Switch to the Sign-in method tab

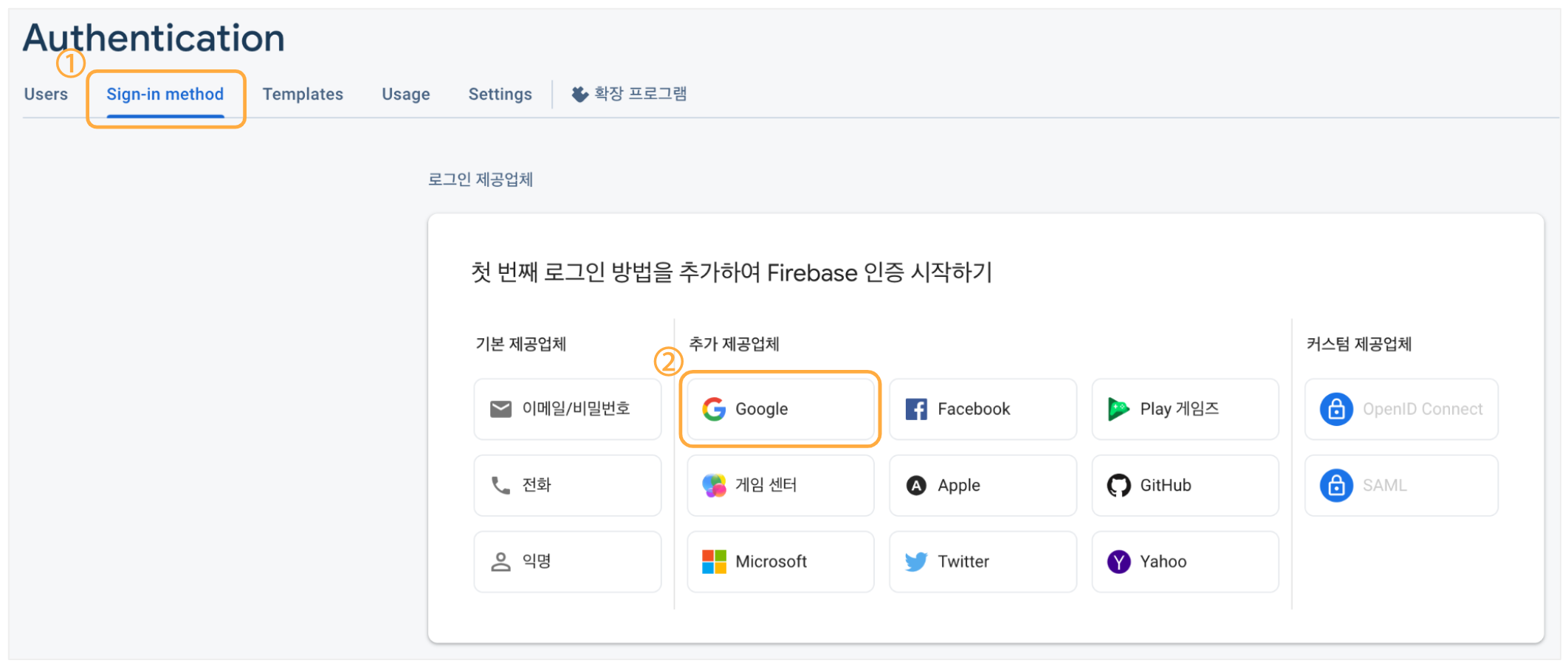(x=165, y=95)
